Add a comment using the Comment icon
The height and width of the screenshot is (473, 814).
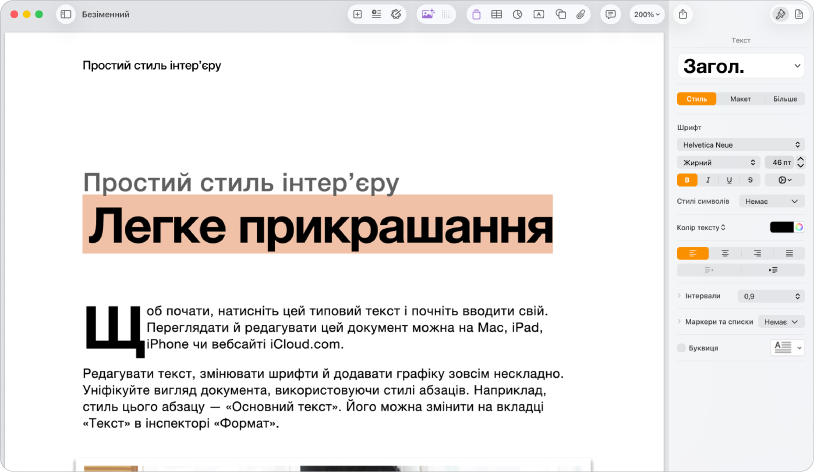pos(611,15)
